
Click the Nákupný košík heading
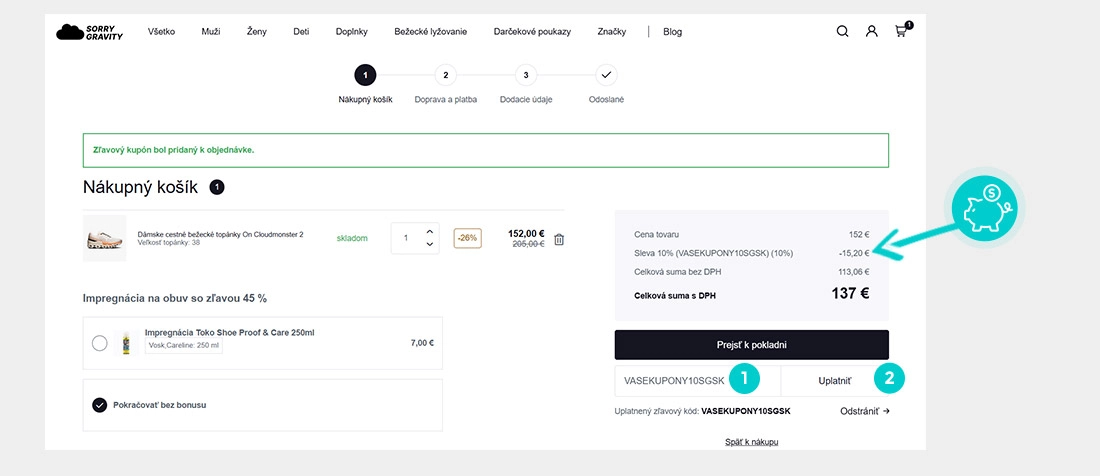140,187
